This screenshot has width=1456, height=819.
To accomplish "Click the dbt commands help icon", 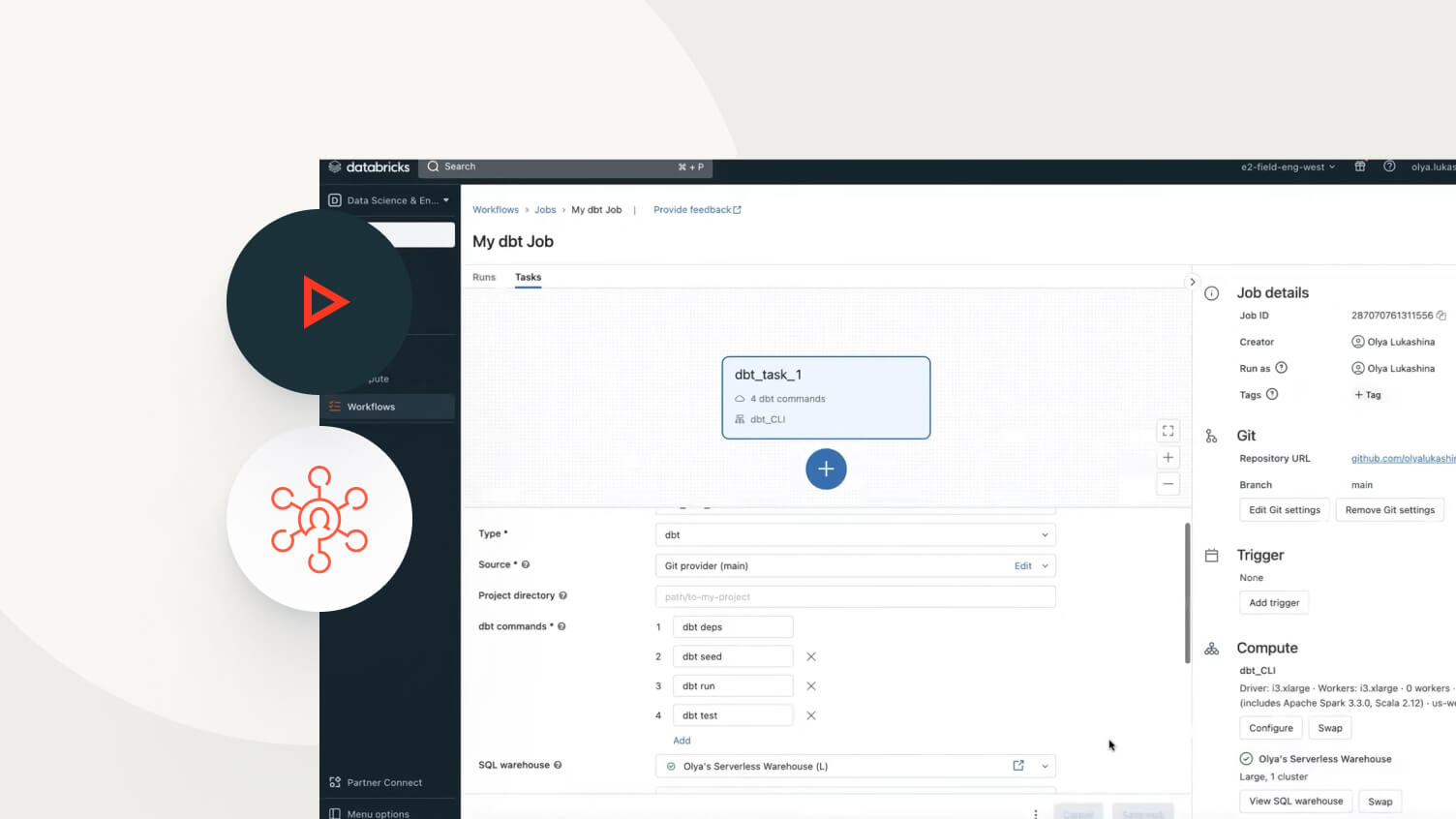I will [x=561, y=626].
